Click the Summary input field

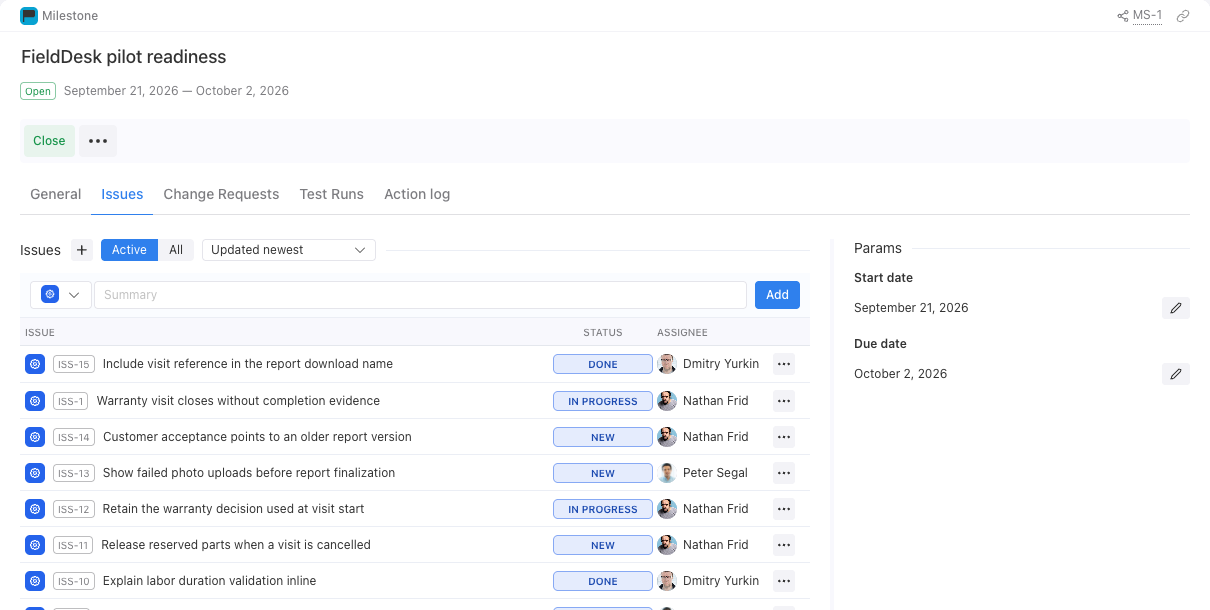(x=420, y=295)
